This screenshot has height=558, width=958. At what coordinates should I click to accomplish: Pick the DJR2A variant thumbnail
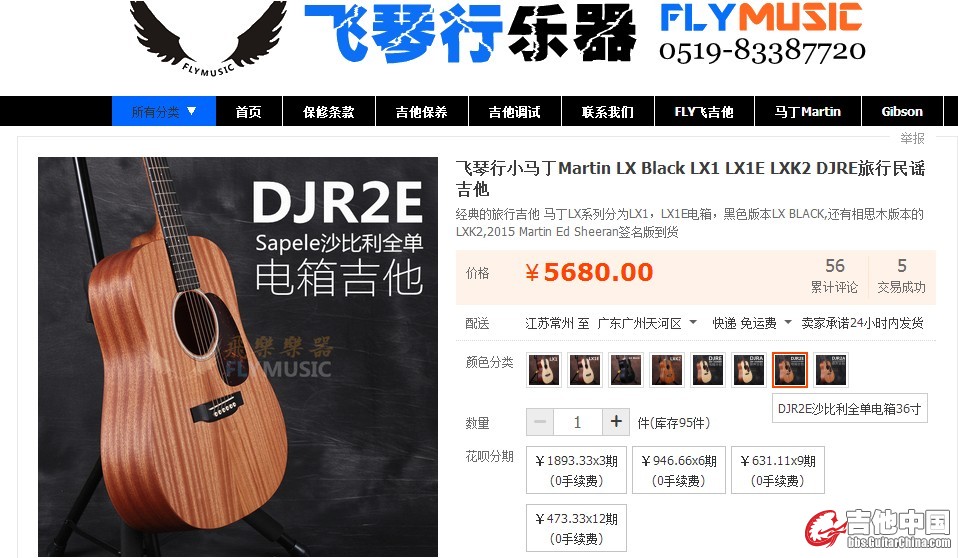[x=831, y=370]
